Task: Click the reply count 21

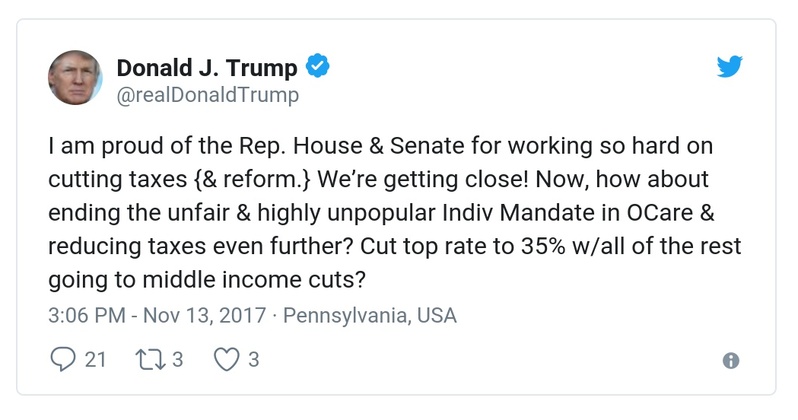Action: (95, 360)
